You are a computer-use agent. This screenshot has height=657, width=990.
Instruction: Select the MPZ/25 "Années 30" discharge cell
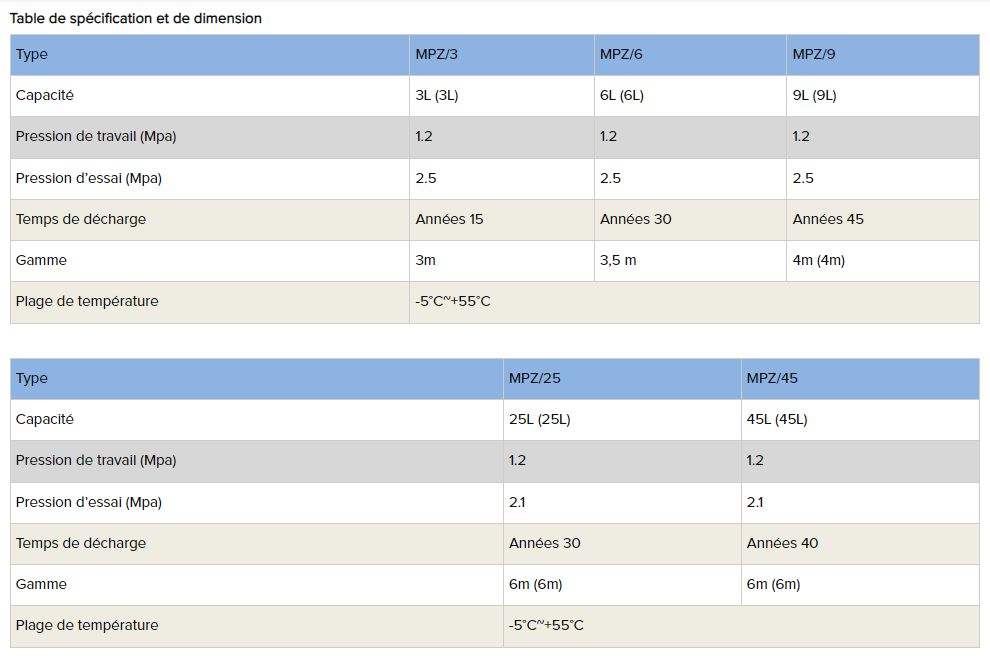point(544,543)
